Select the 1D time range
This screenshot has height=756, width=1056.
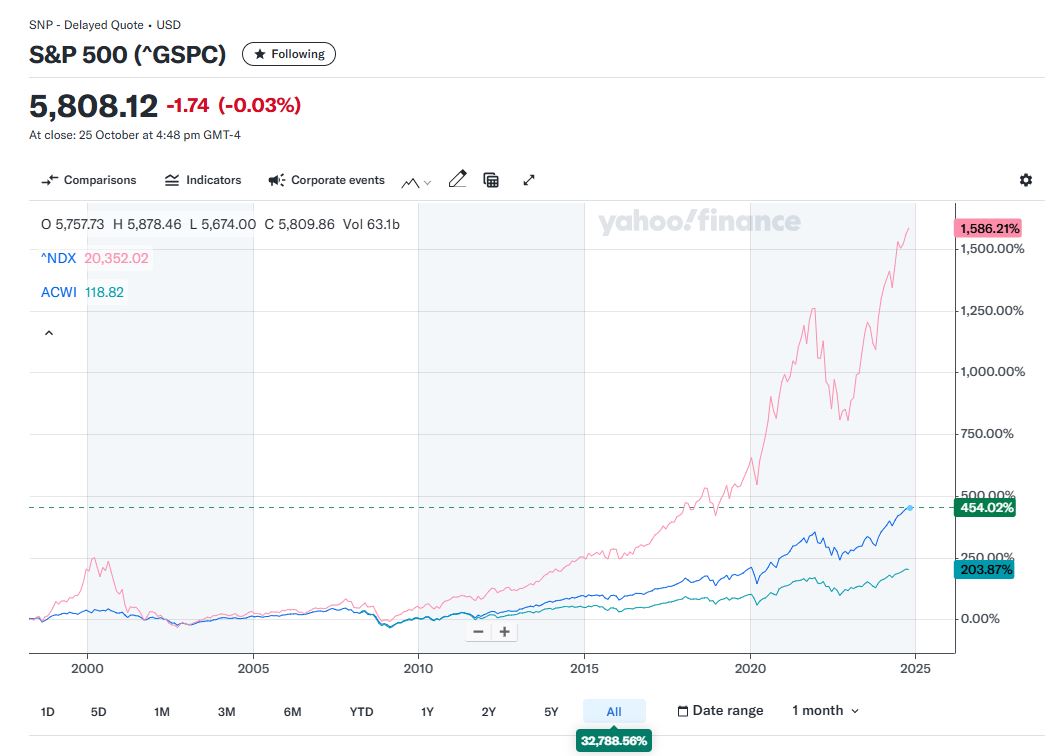47,712
